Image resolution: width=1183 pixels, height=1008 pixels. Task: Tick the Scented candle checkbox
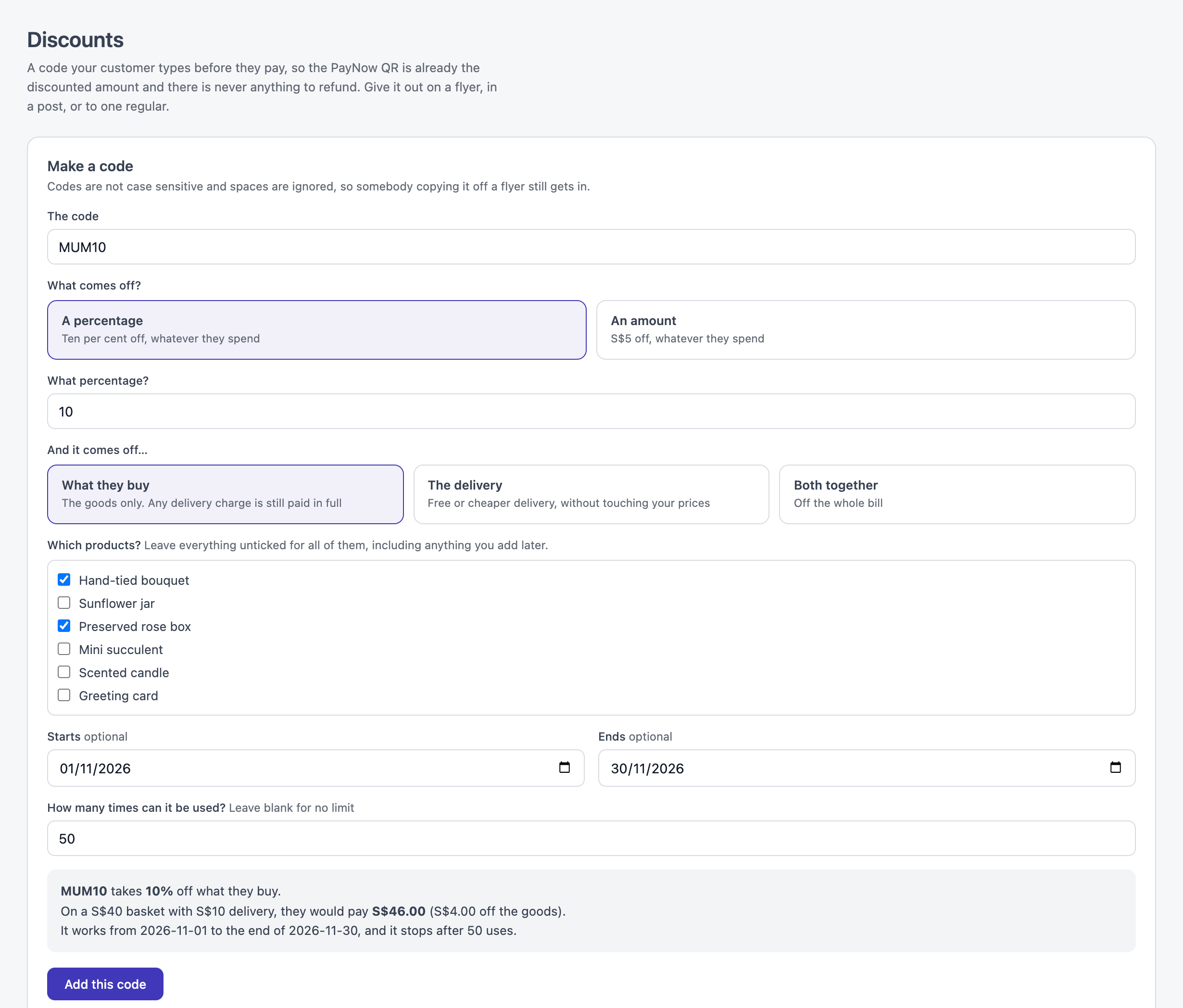coord(64,672)
